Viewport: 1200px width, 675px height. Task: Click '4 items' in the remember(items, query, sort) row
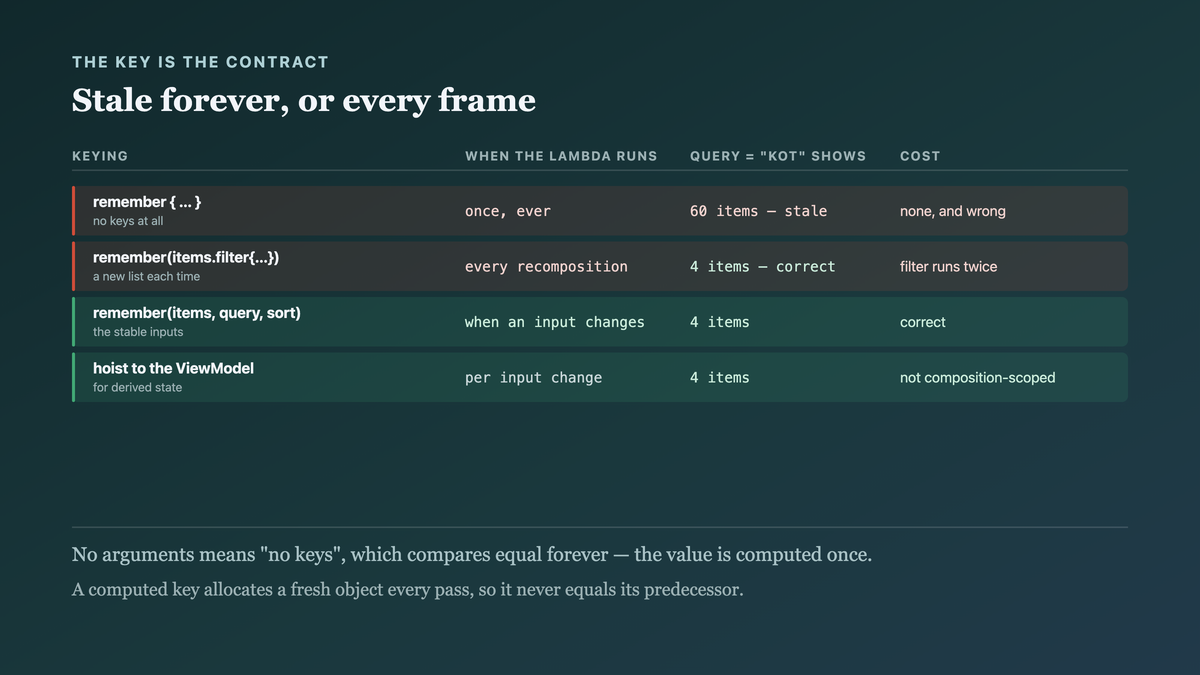tap(719, 322)
